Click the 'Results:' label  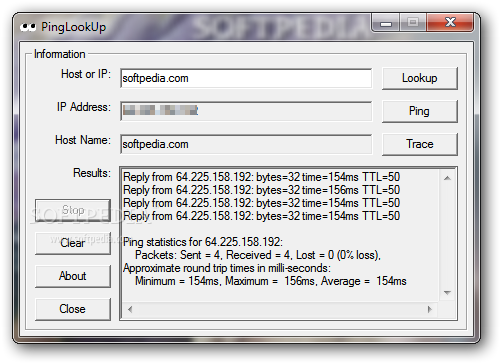click(x=92, y=173)
